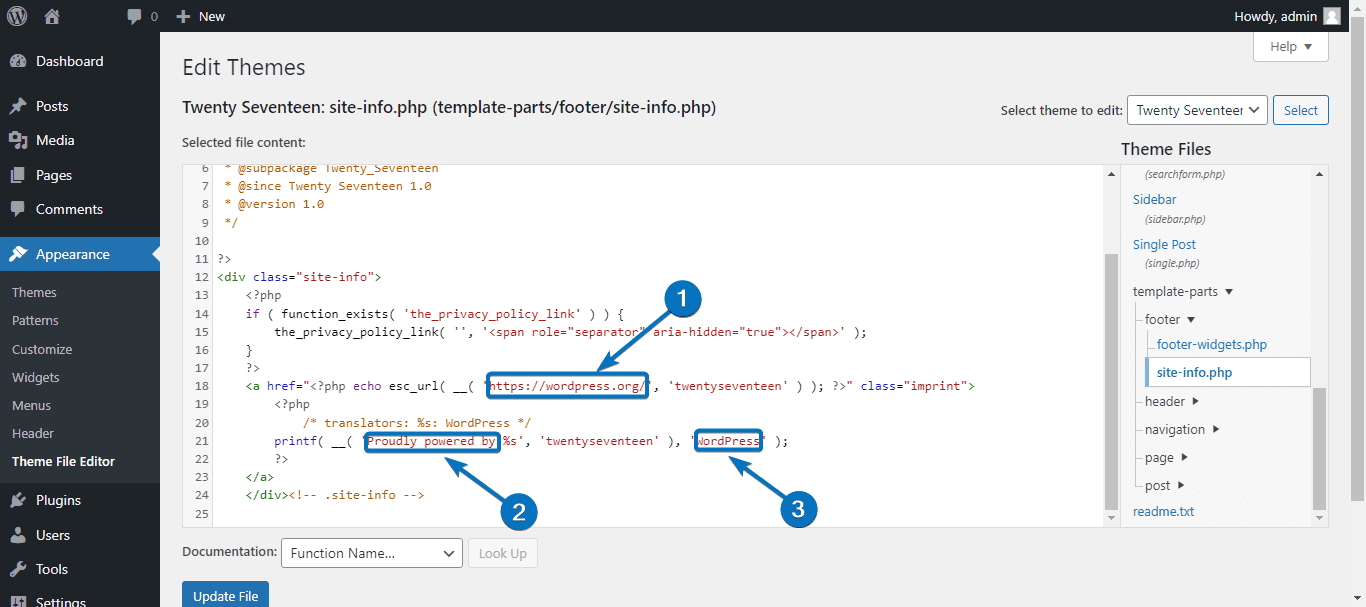Screen dimensions: 1366x607
Task: Click the Theme Files list scrollbar
Action: point(1320,448)
